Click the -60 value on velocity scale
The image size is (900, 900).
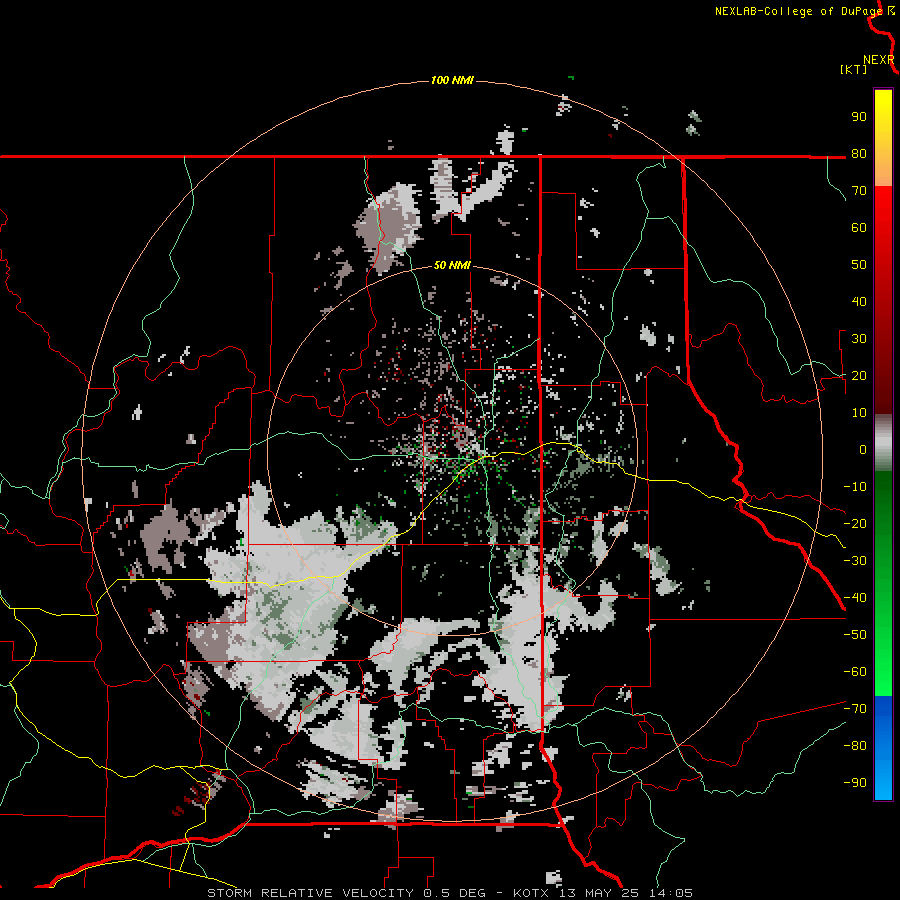(855, 672)
